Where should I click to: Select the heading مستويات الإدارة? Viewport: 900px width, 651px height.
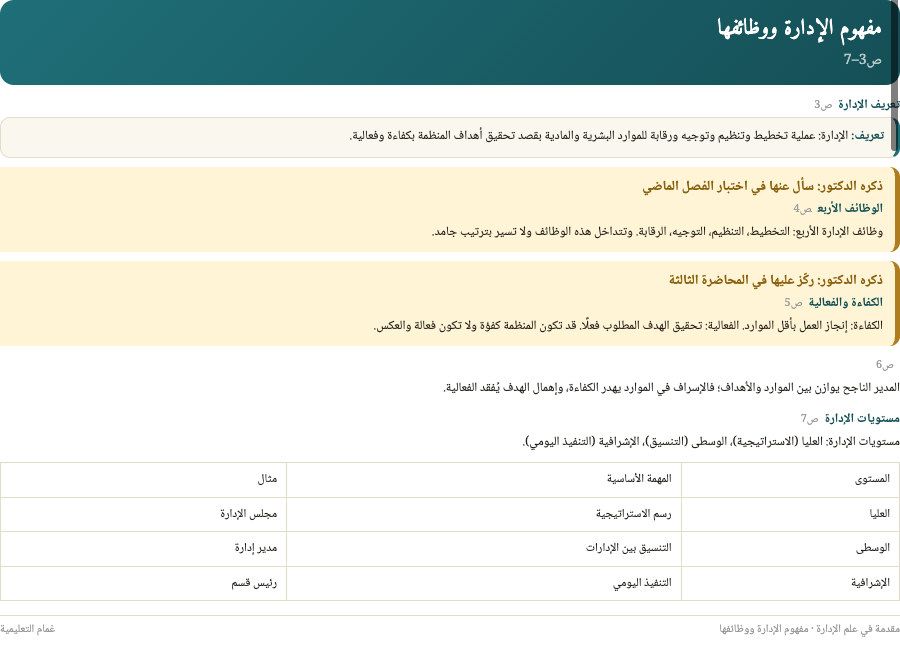coord(862,418)
